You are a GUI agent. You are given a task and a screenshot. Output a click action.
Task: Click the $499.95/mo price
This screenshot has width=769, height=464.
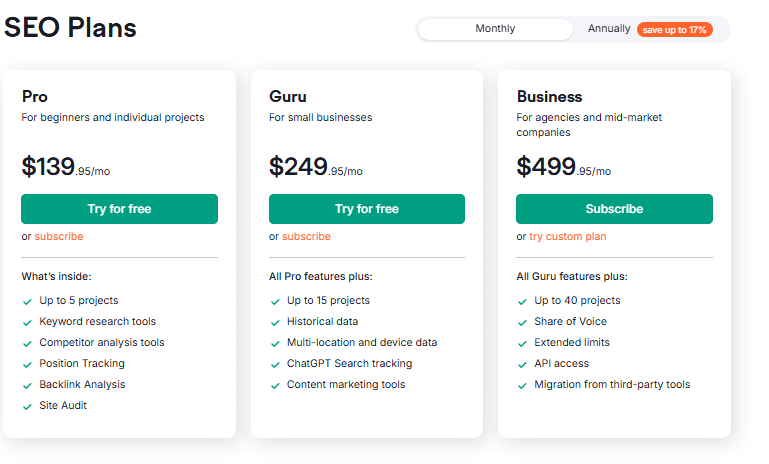(x=564, y=166)
